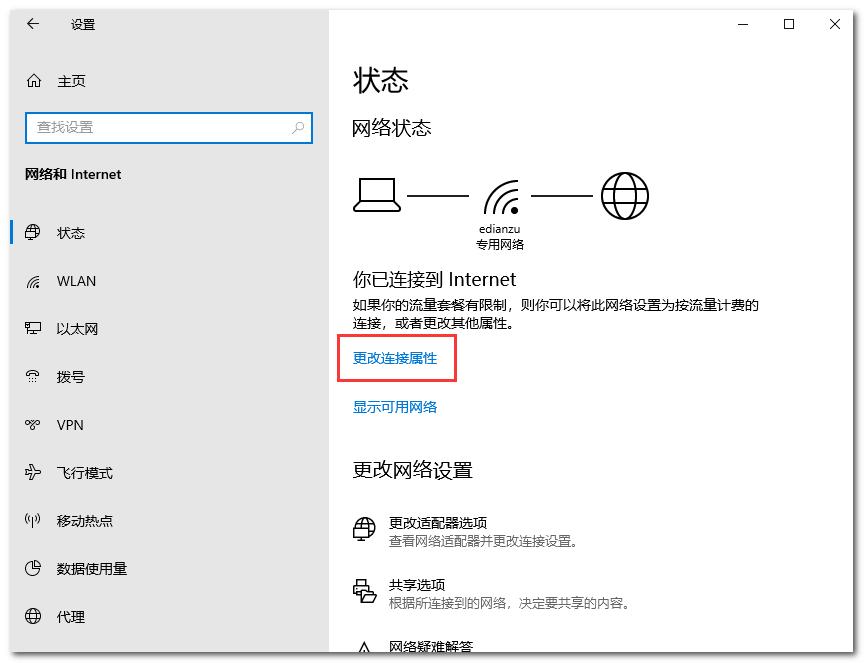
Task: Select the 状态 menu entry
Action: [72, 233]
